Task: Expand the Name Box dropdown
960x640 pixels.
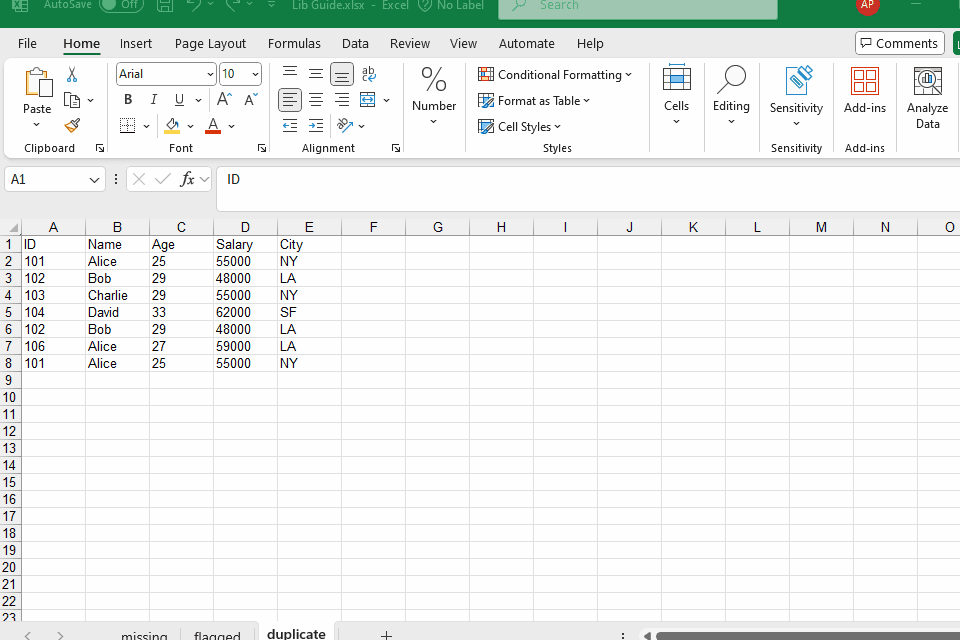Action: [x=94, y=180]
